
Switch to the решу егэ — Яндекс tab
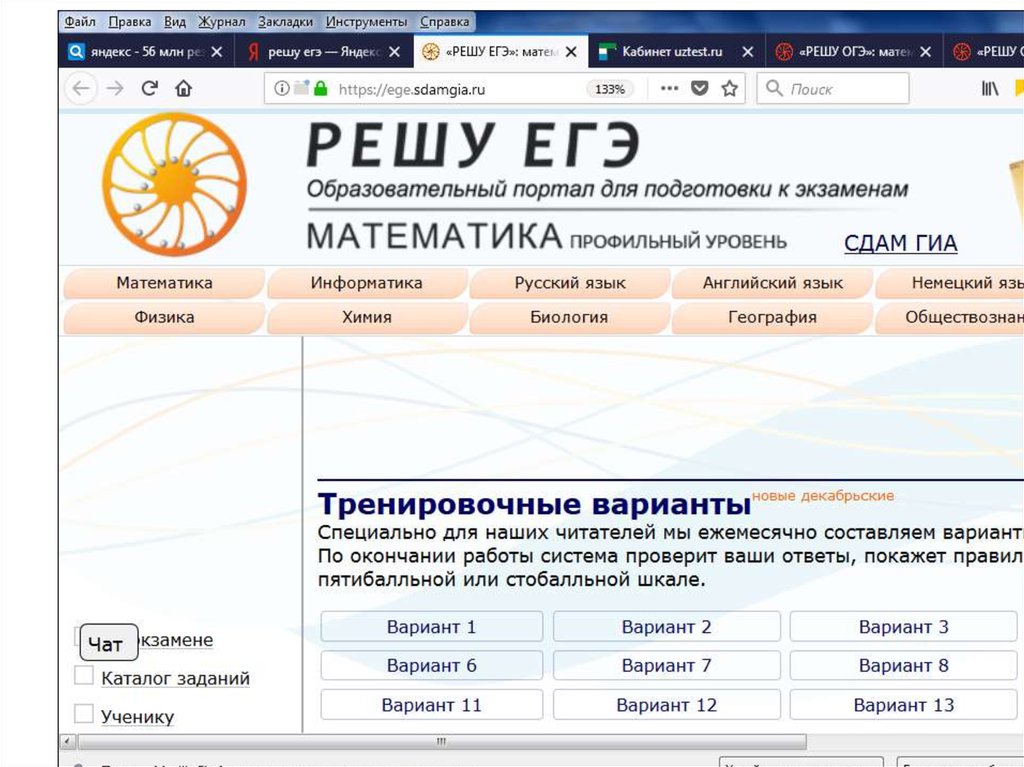[323, 52]
